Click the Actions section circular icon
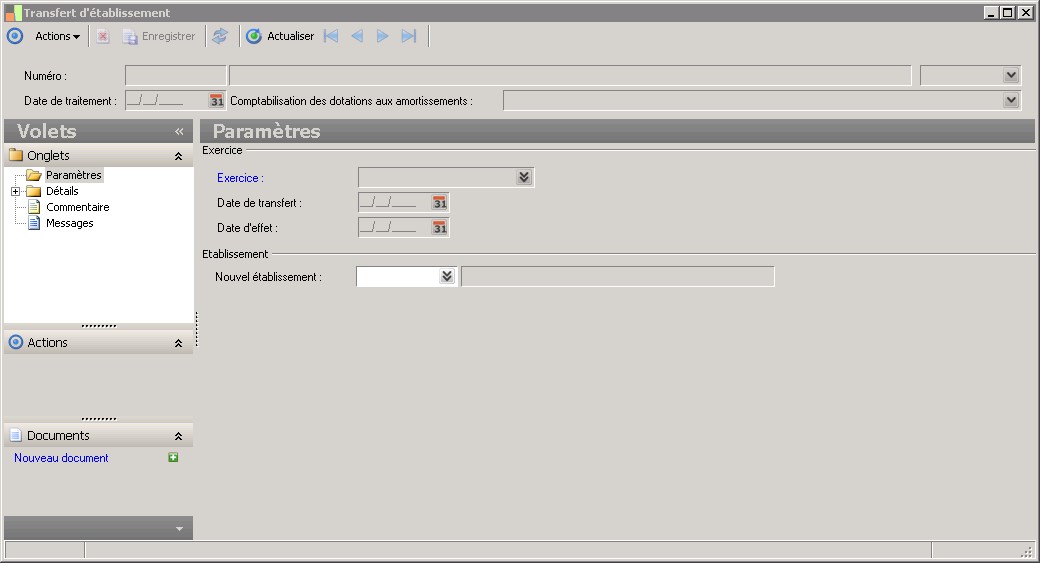Screen dimensions: 1040x563 pos(16,342)
